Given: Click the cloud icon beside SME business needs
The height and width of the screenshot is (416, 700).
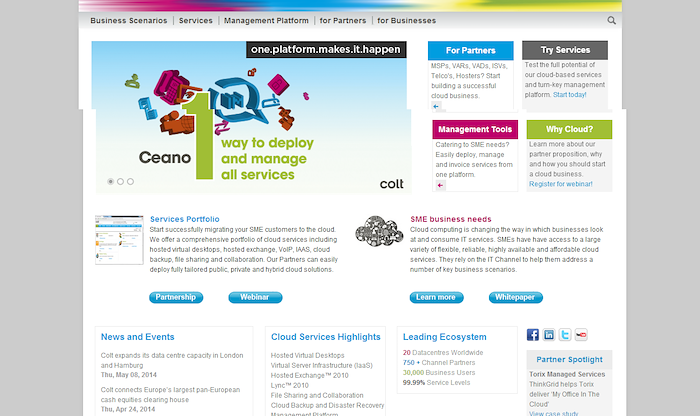Looking at the screenshot, I should (x=379, y=231).
